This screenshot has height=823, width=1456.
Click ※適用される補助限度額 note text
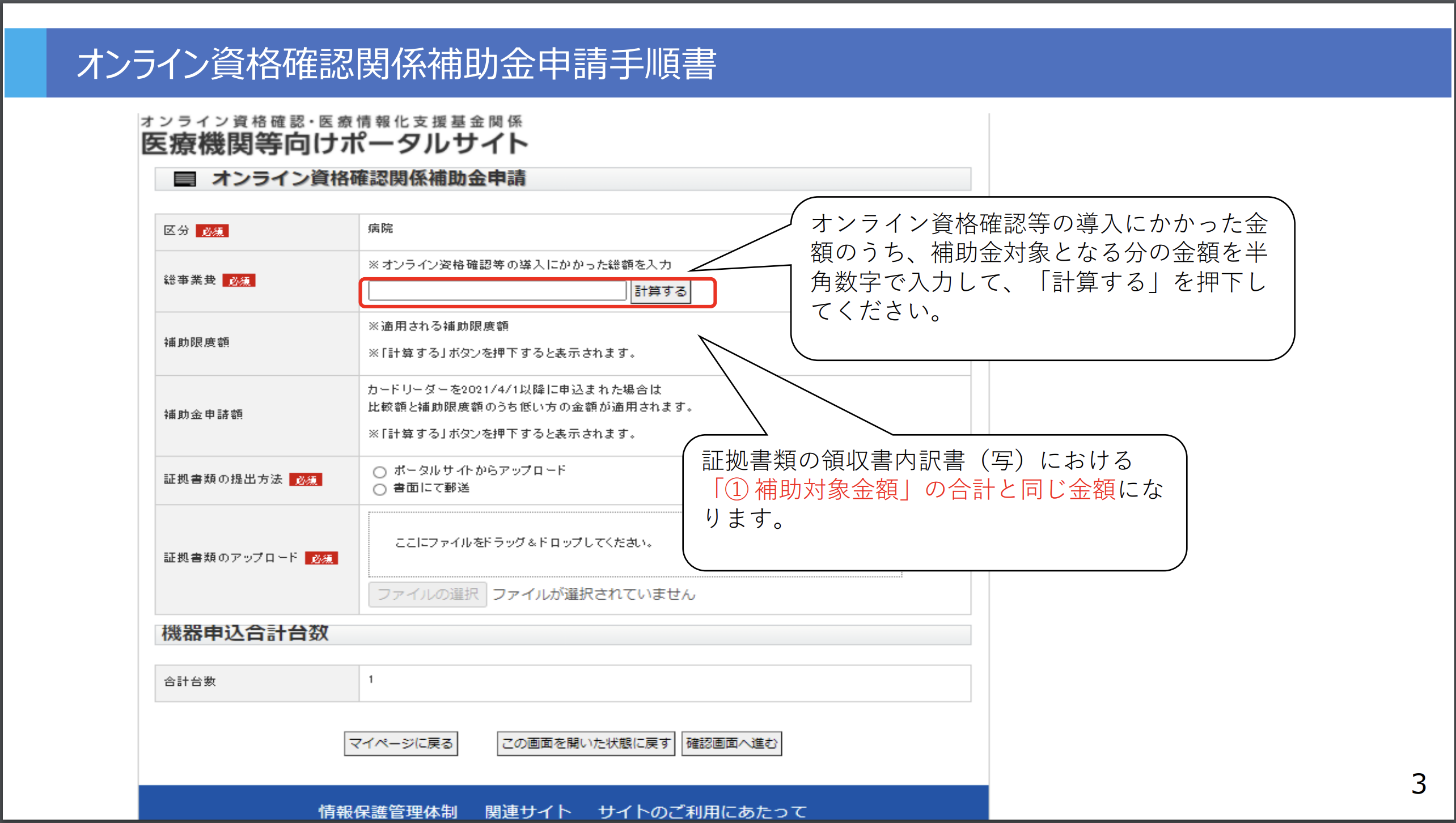click(x=438, y=326)
